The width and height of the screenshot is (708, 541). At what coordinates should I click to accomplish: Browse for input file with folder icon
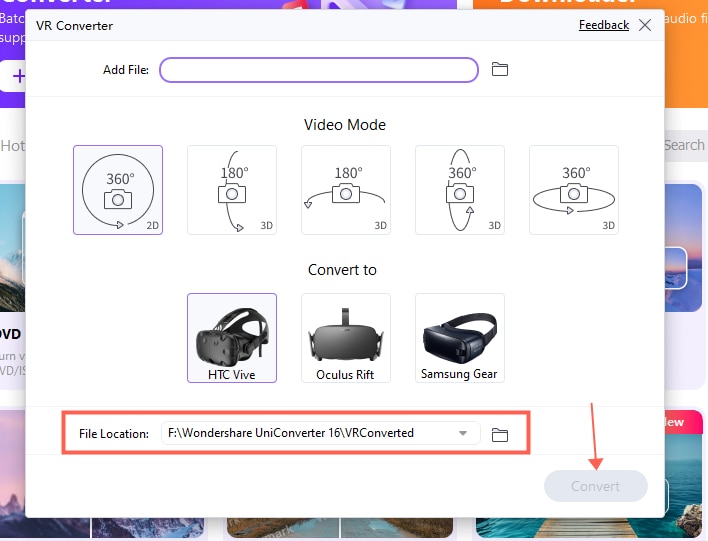[499, 70]
